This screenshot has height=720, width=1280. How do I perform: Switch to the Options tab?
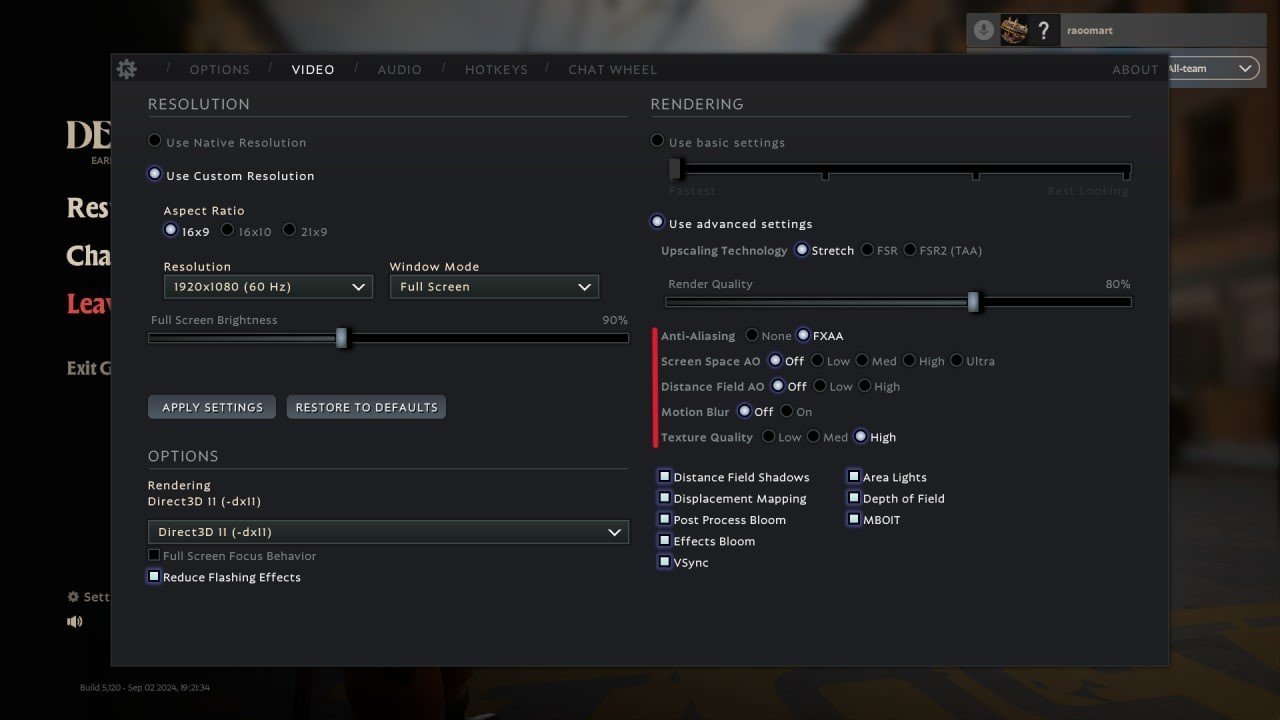point(220,69)
